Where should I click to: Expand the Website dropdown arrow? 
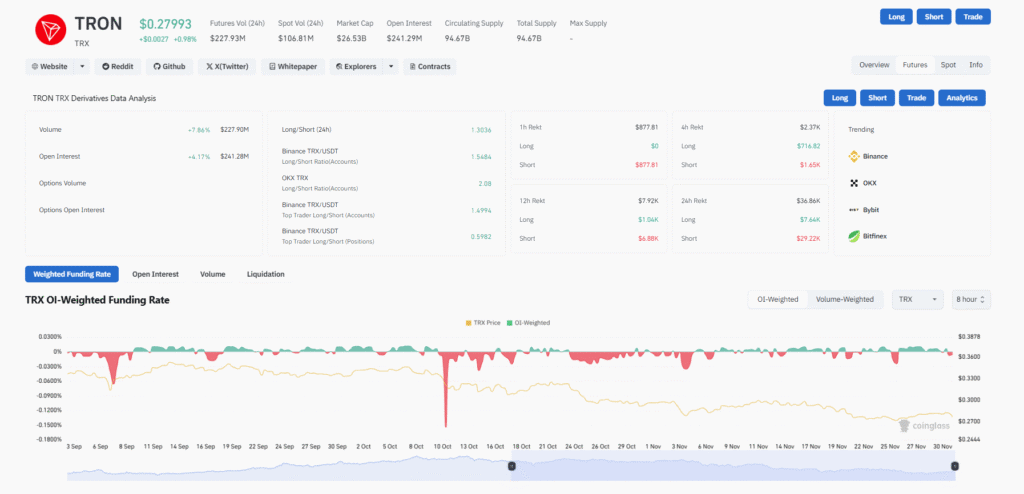(x=82, y=66)
